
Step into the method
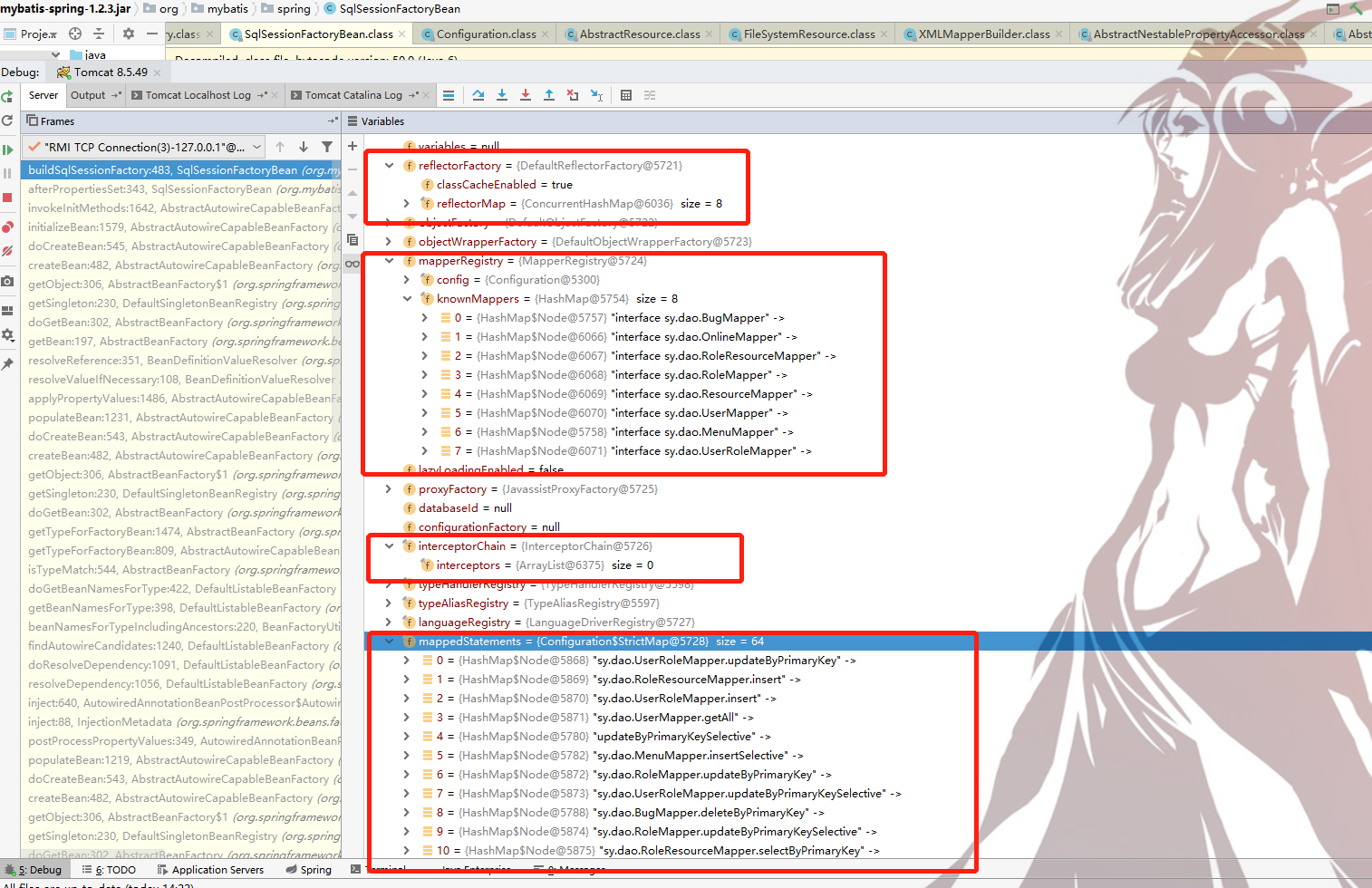pyautogui.click(x=502, y=95)
